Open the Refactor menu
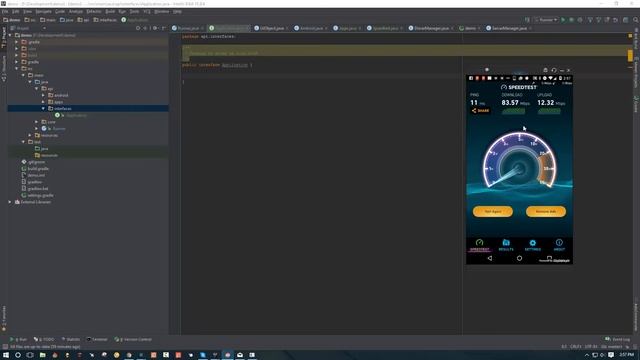Screen dimensions: 640x360 (93, 11)
